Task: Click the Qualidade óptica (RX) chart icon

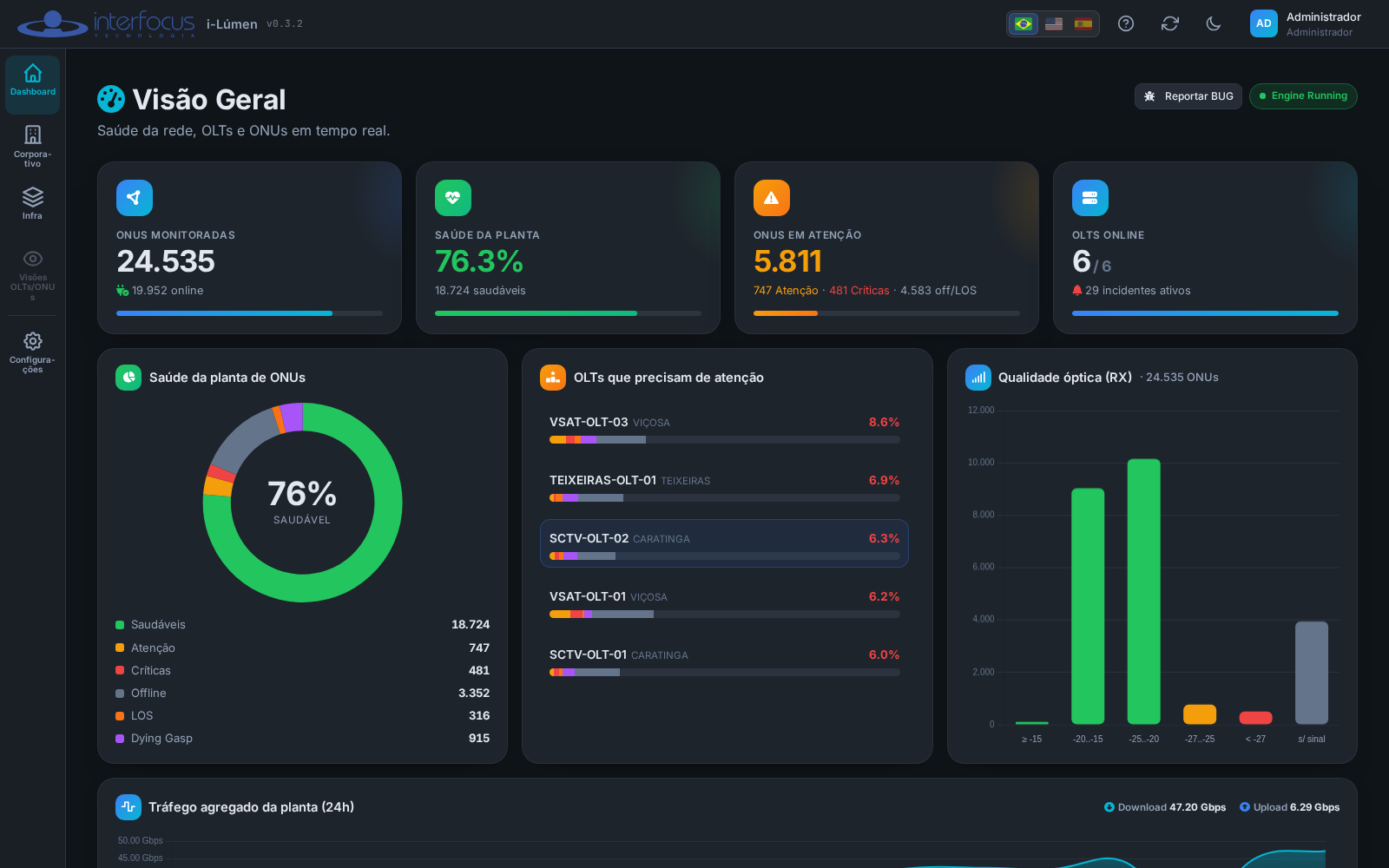Action: click(x=978, y=378)
